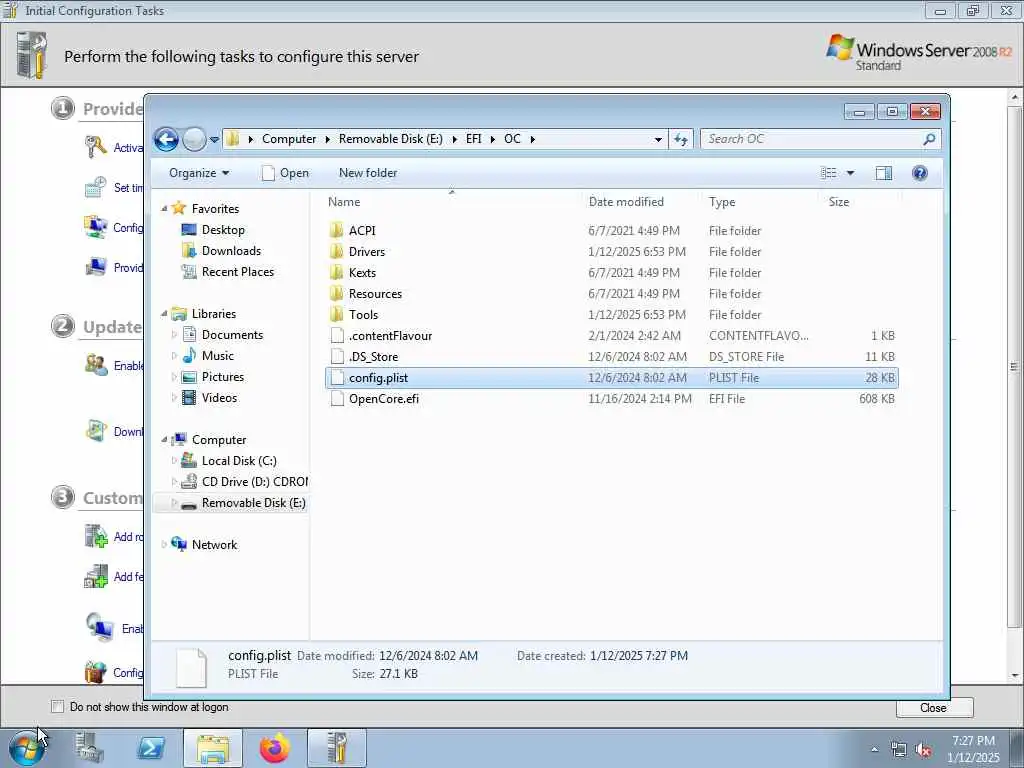Select the Tools folder icon
The width and height of the screenshot is (1024, 768).
click(x=337, y=315)
